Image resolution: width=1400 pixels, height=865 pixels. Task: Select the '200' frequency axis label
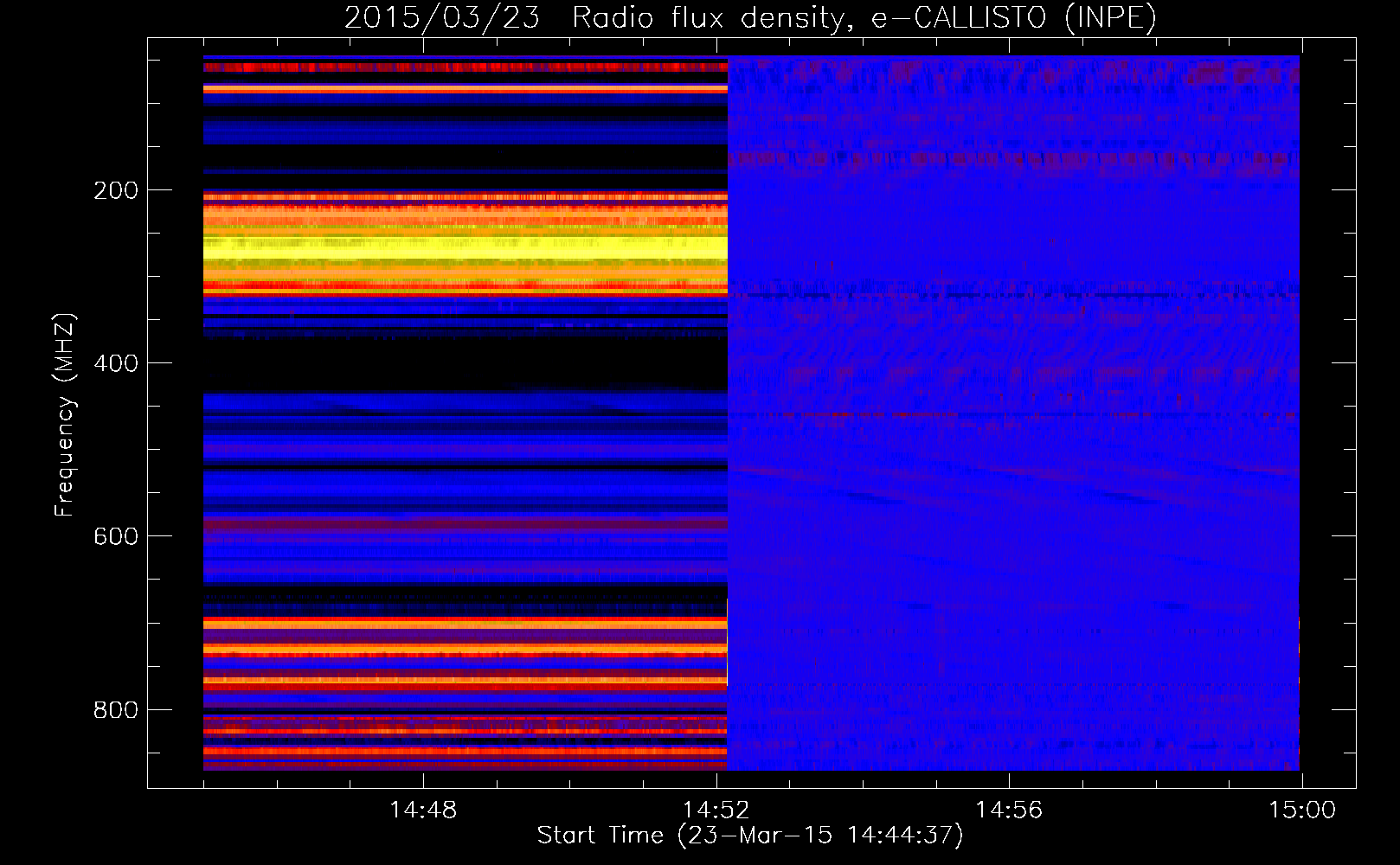tap(116, 190)
